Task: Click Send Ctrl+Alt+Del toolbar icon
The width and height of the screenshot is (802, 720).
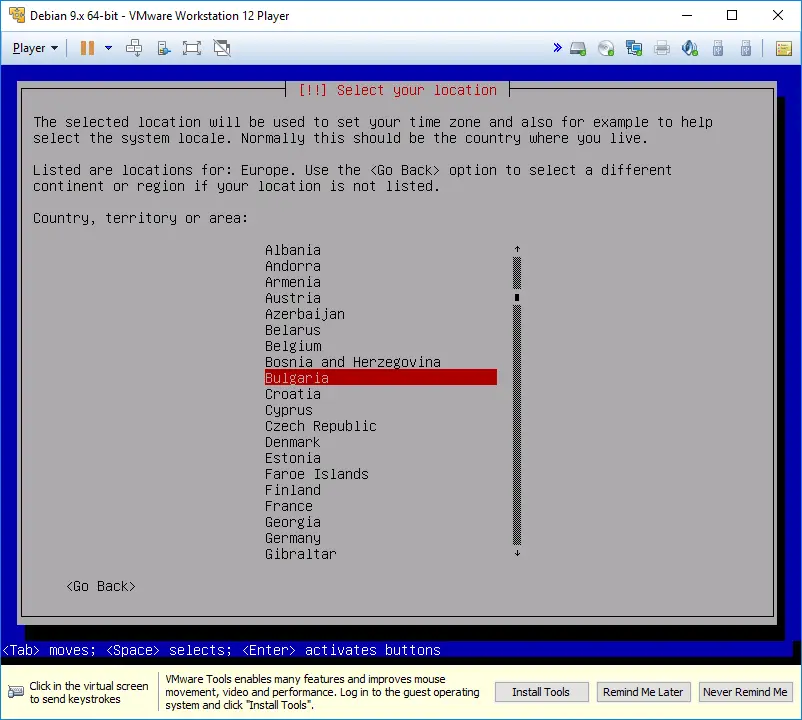Action: tap(134, 48)
